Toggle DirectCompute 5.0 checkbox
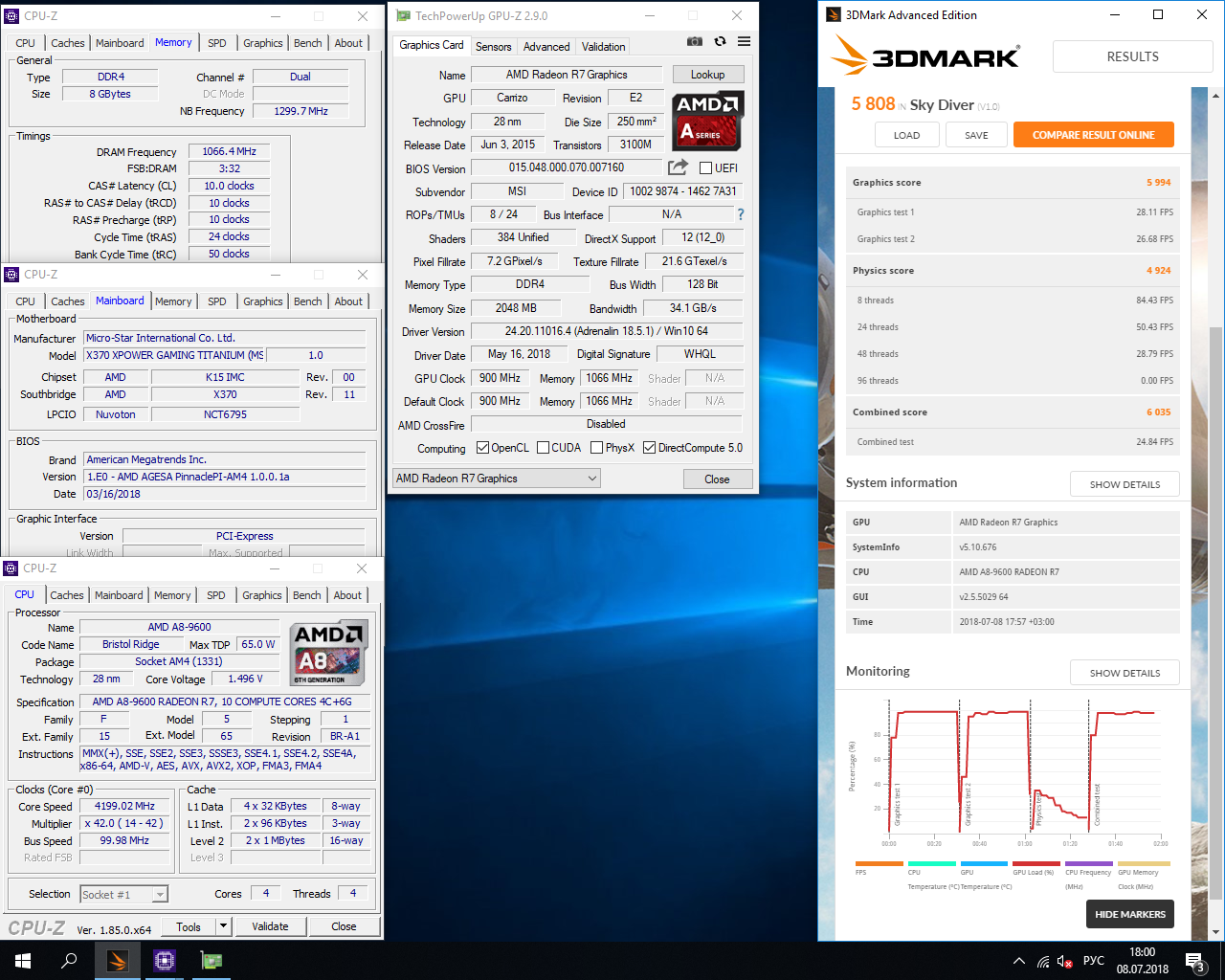Screen dimensions: 1225x980 click(649, 448)
